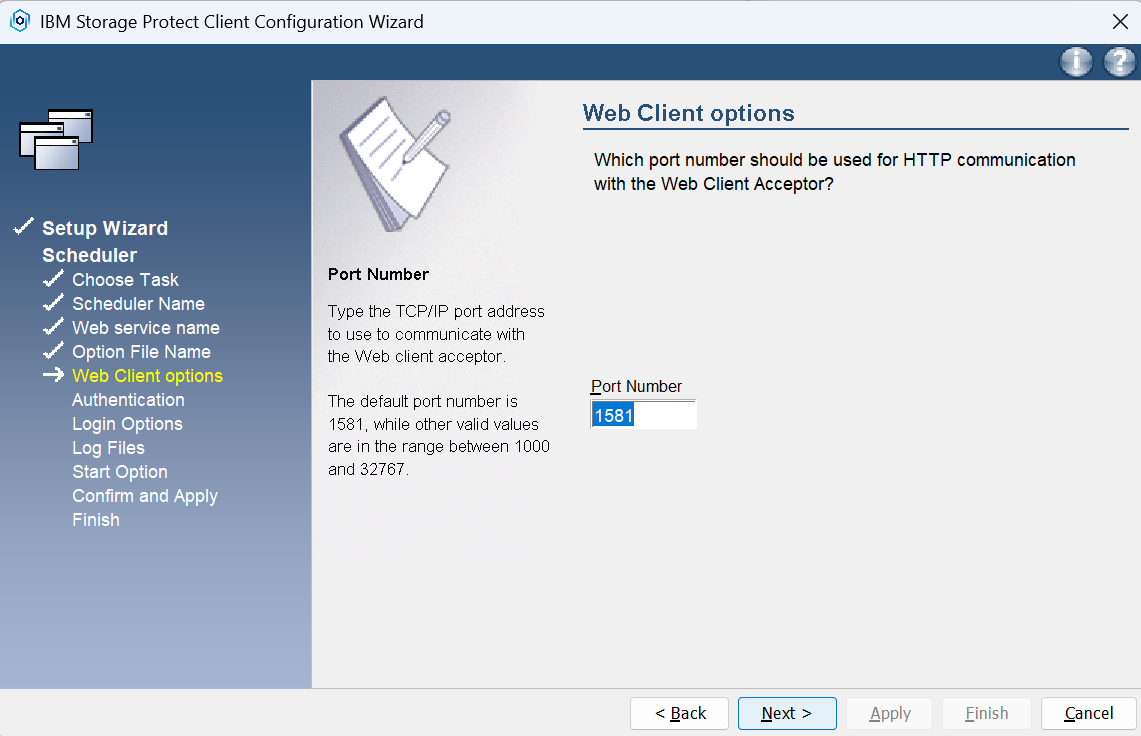Jump to Confirm and Apply step

coord(144,496)
